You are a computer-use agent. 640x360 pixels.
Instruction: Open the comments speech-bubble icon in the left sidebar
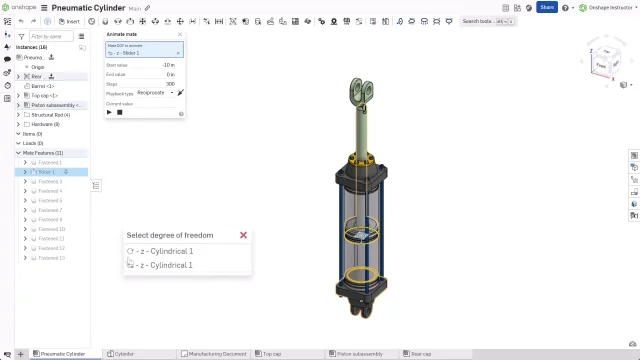(x=7, y=60)
